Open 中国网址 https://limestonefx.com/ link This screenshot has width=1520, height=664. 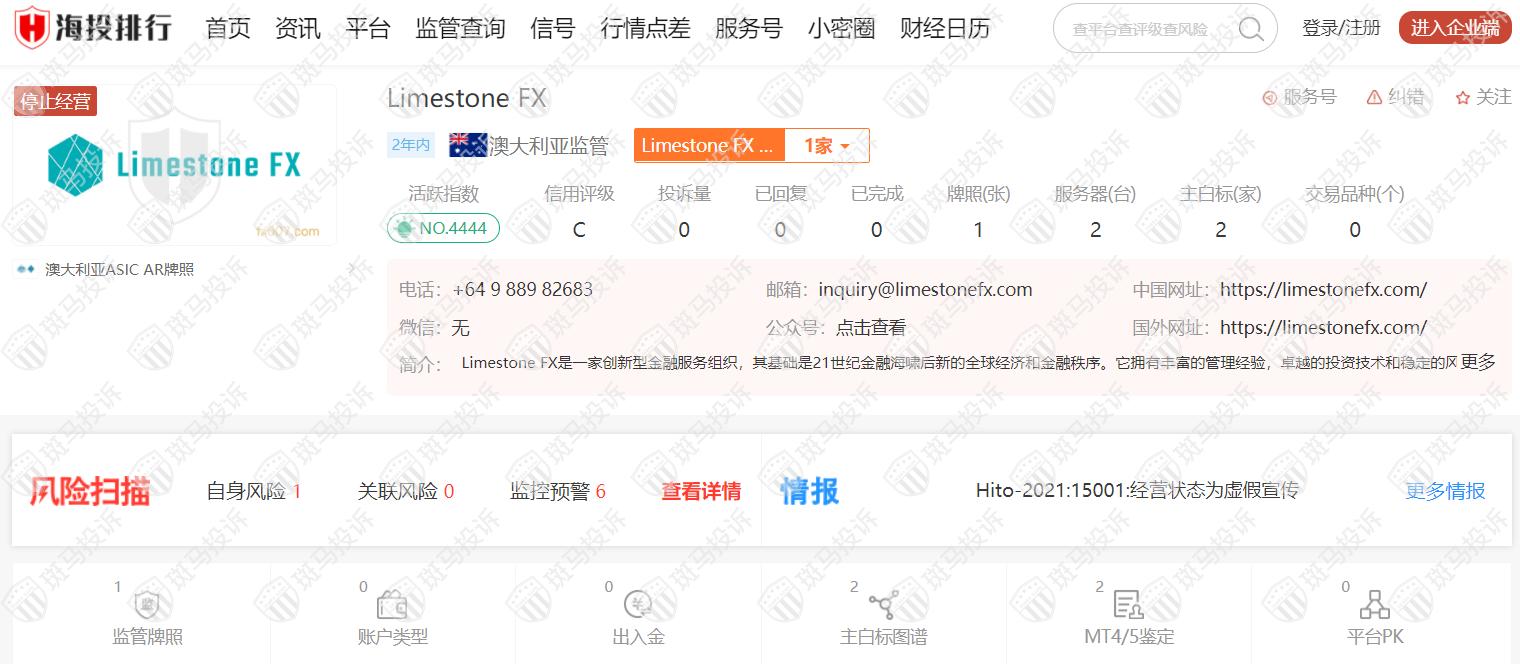(x=1323, y=290)
